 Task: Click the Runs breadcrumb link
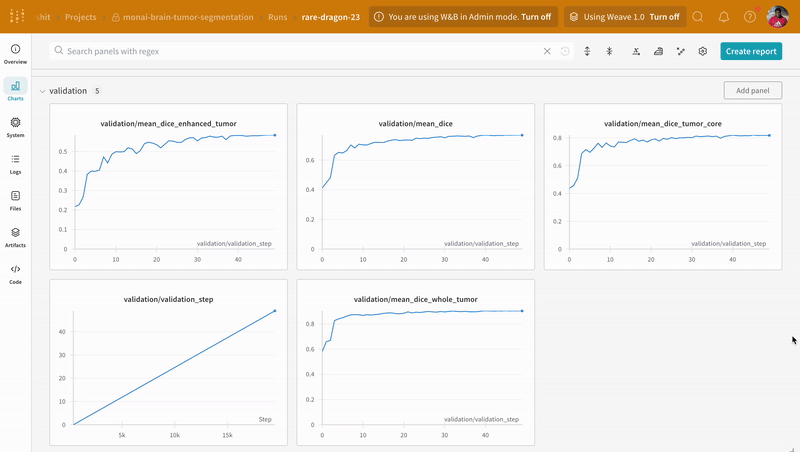[279, 17]
